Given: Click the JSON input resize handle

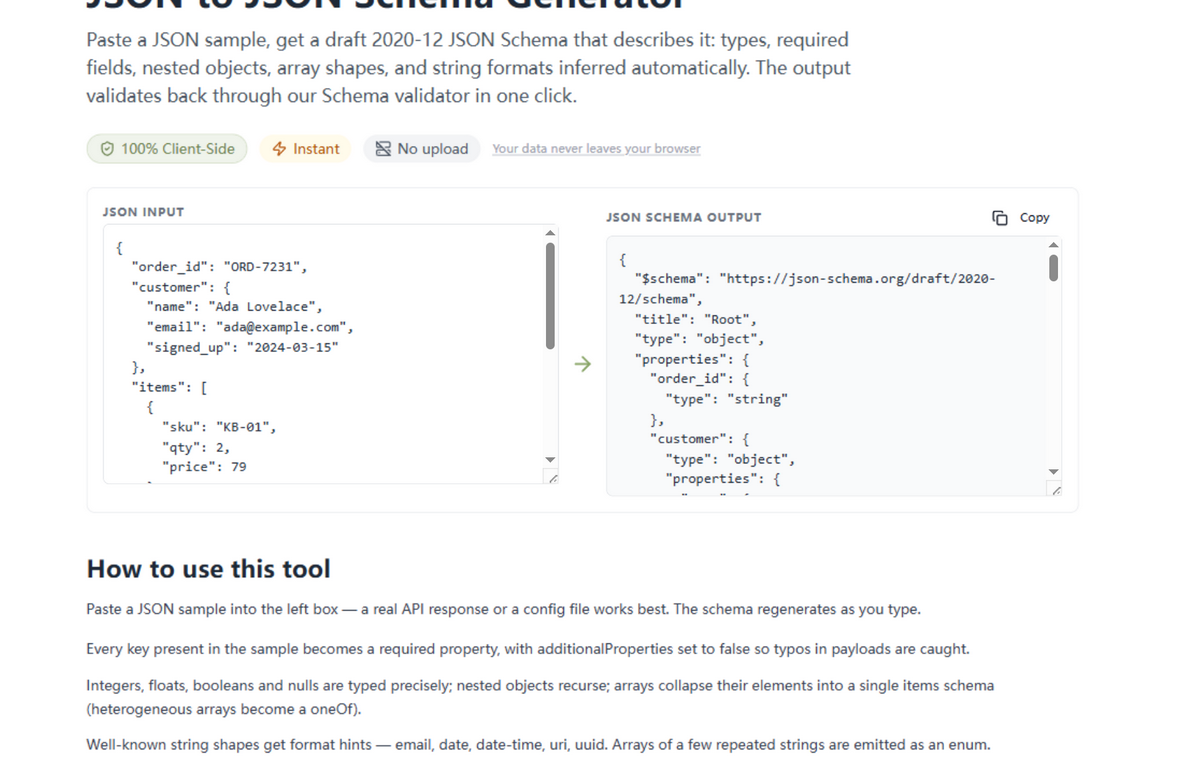Looking at the screenshot, I should (553, 479).
